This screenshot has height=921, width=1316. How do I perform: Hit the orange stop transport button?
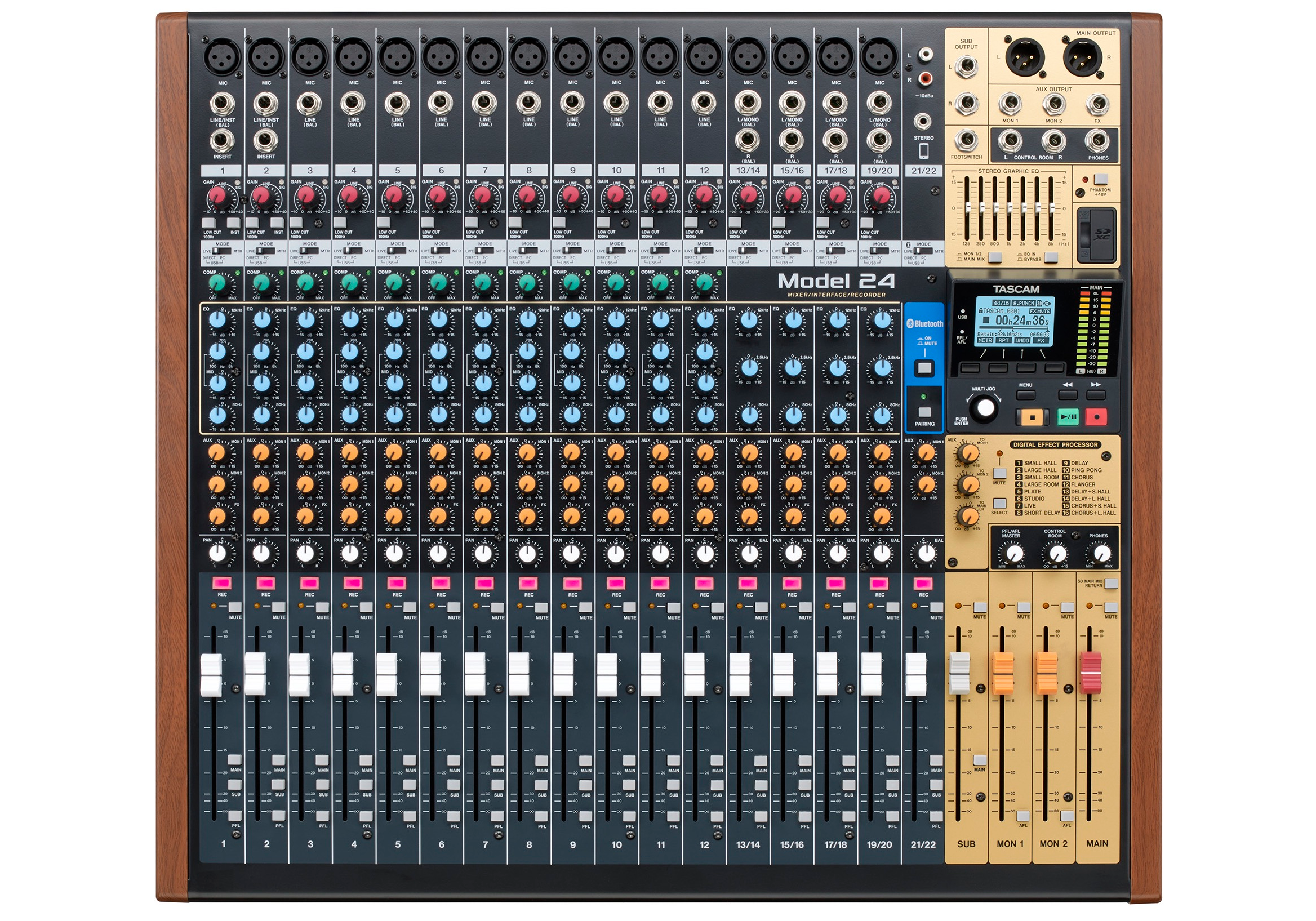pyautogui.click(x=1032, y=417)
